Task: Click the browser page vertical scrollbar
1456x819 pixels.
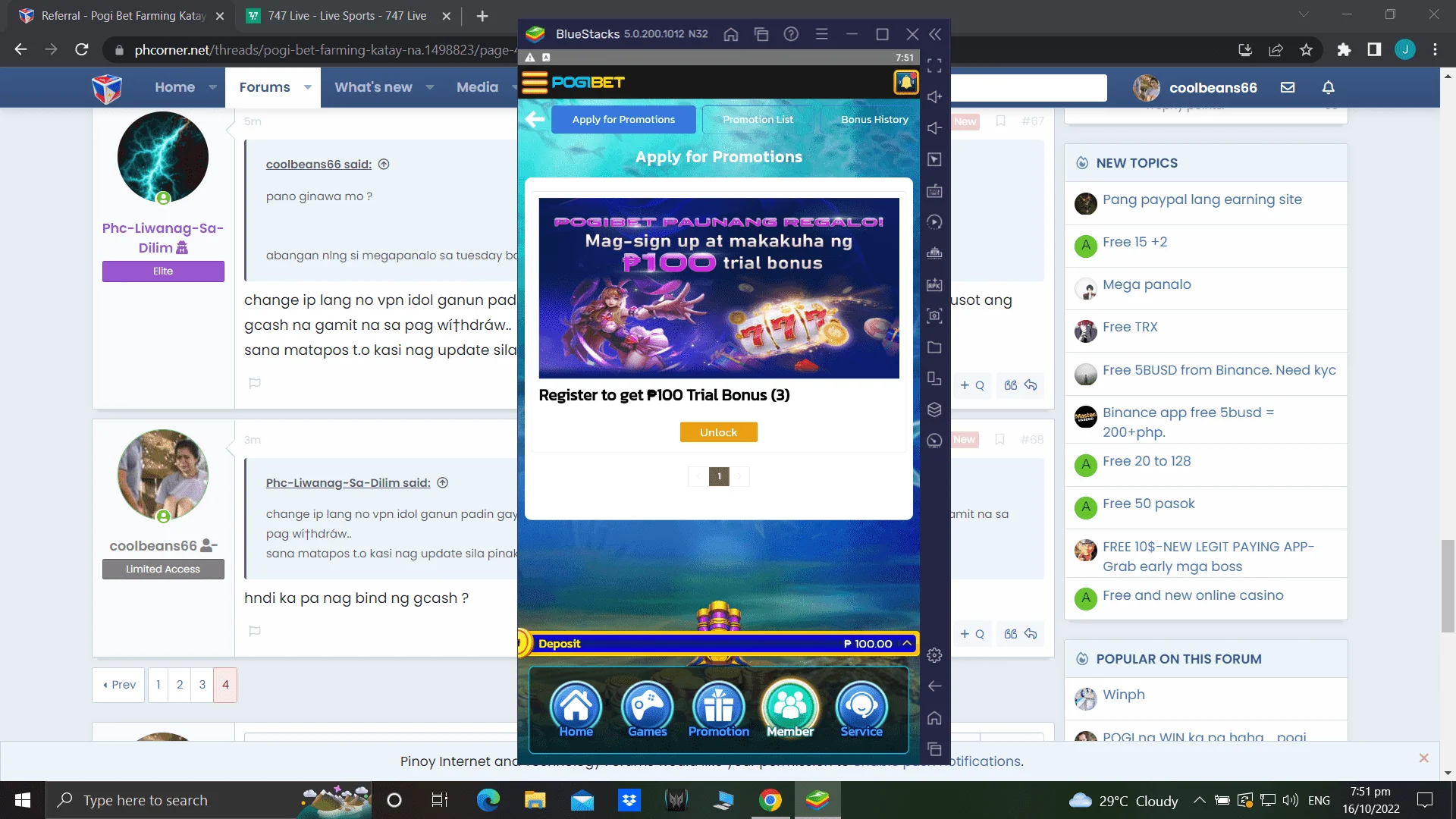Action: pos(1448,585)
